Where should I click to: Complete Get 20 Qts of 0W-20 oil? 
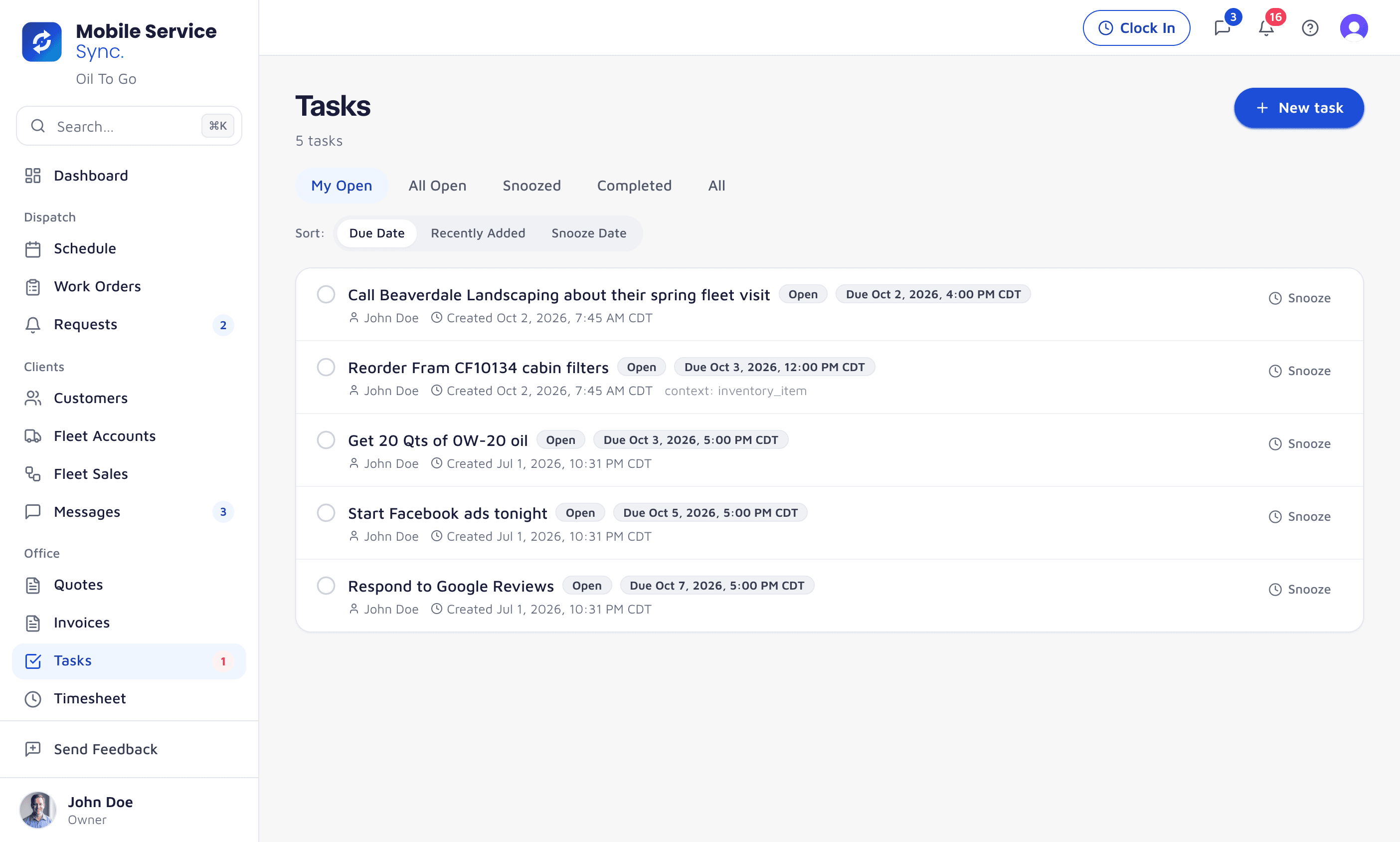tap(326, 440)
